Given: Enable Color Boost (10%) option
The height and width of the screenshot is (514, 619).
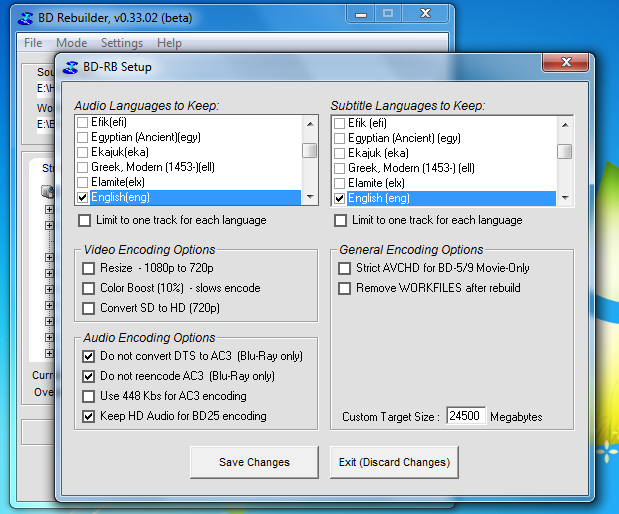Looking at the screenshot, I should 88,288.
